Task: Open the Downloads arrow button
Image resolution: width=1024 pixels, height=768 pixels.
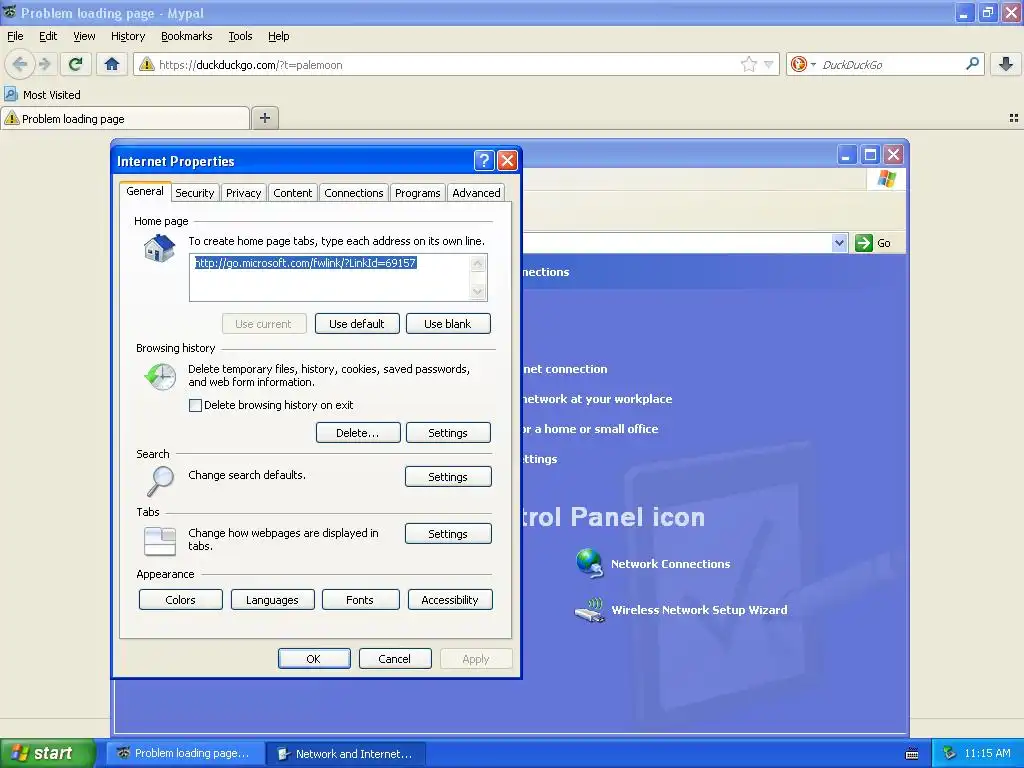Action: click(1006, 64)
